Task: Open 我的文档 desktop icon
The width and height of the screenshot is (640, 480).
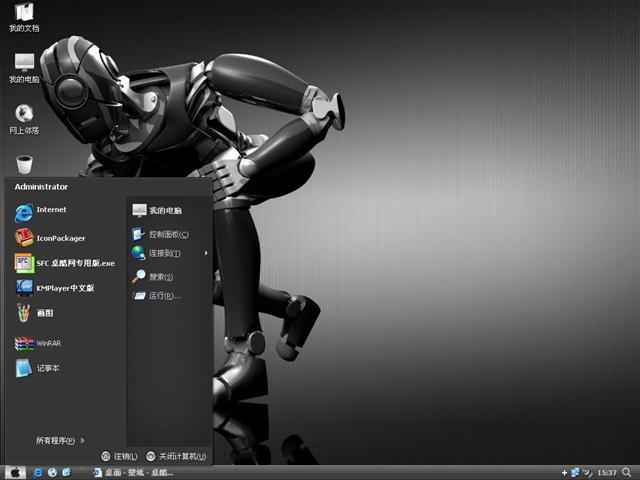Action: 24,17
